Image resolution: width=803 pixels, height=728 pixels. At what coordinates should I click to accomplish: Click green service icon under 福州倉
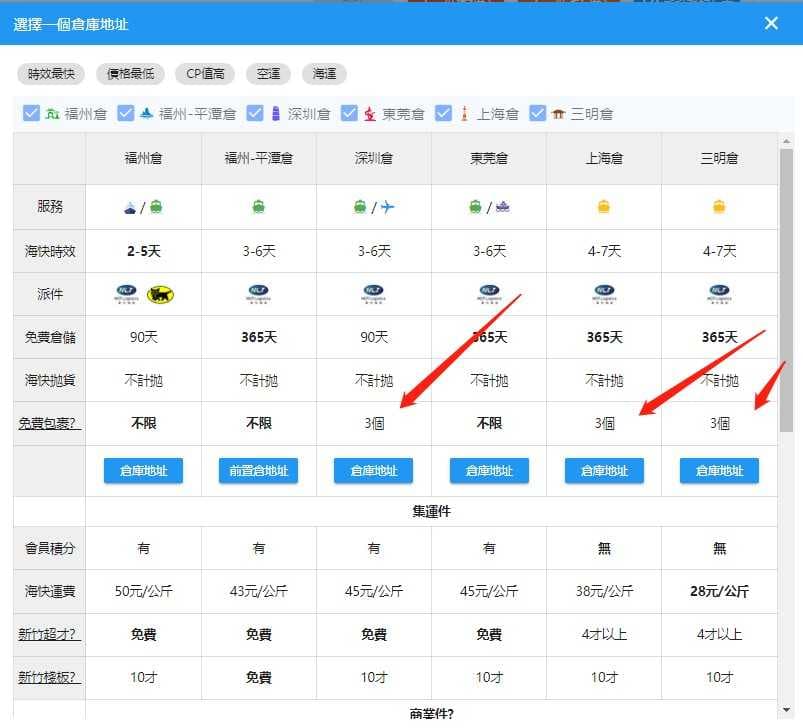click(x=156, y=207)
